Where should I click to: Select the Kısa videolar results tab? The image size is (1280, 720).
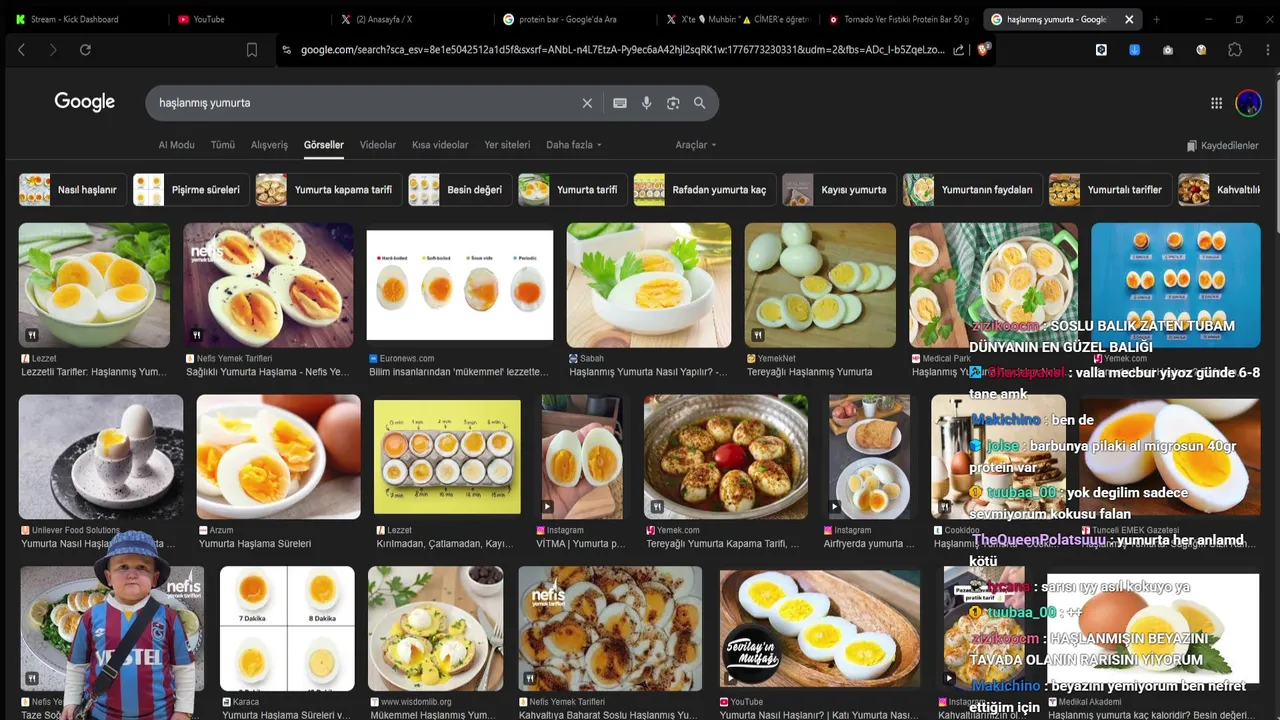point(440,145)
